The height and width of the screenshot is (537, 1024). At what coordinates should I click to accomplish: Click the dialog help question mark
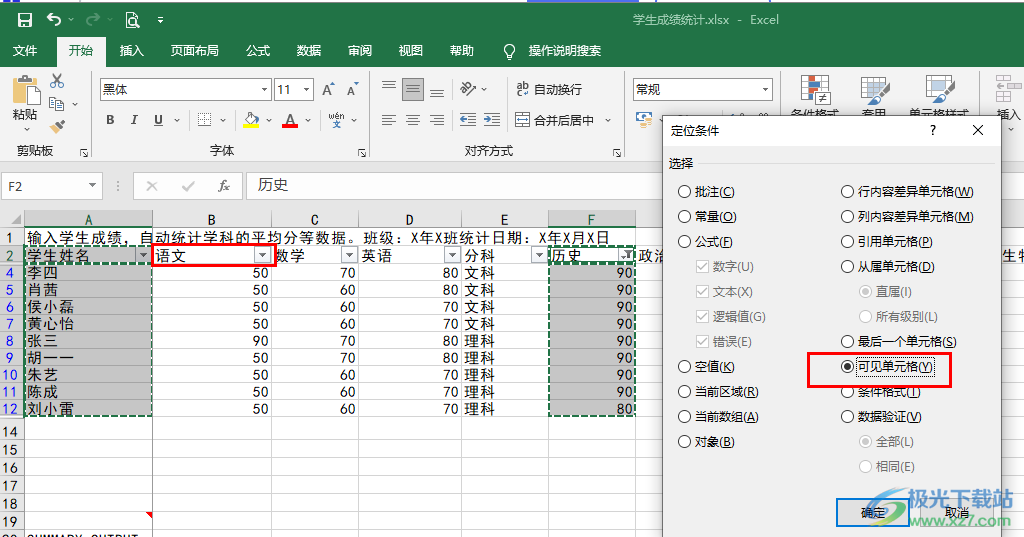coord(933,131)
